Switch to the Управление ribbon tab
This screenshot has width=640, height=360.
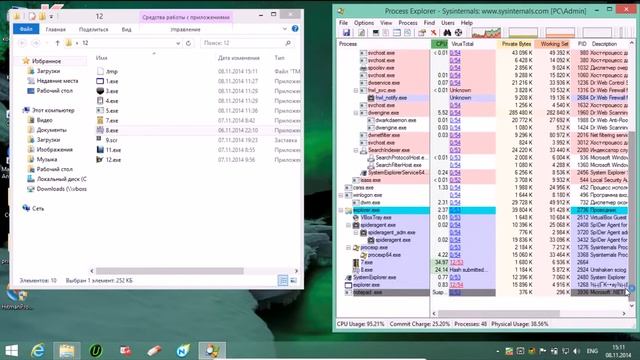click(185, 29)
